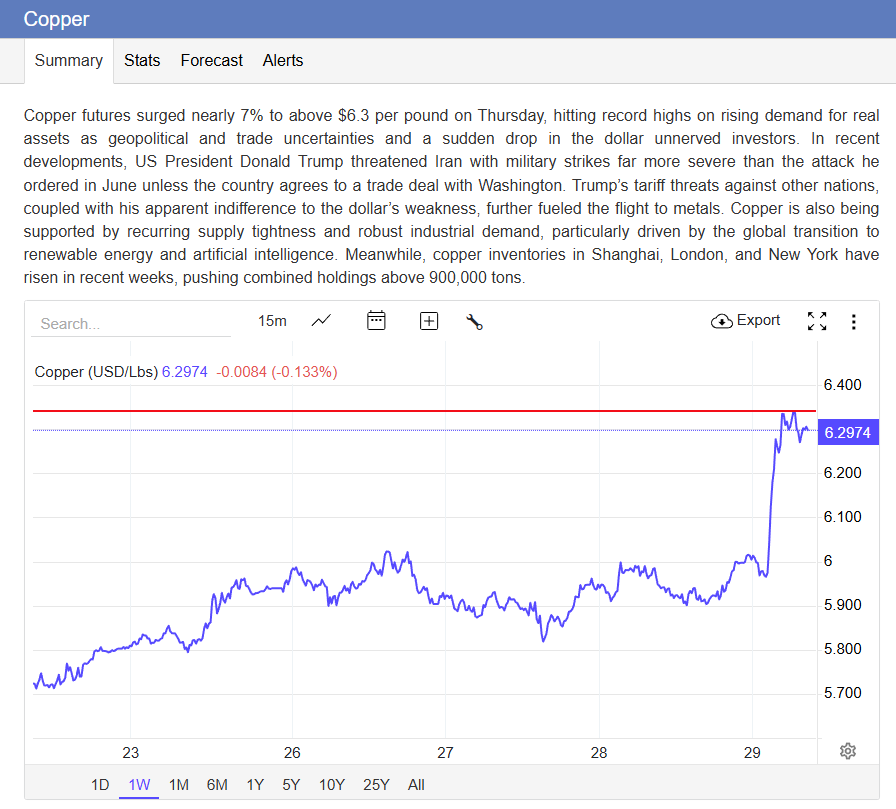
Task: Open the Alerts tab
Action: pos(283,61)
